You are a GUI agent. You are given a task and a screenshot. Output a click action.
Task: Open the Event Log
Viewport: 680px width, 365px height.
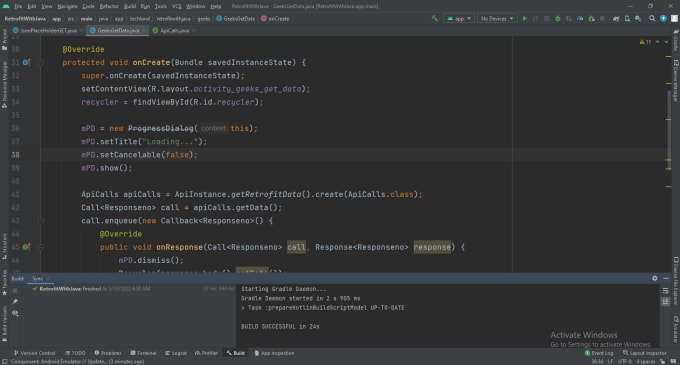[x=599, y=353]
